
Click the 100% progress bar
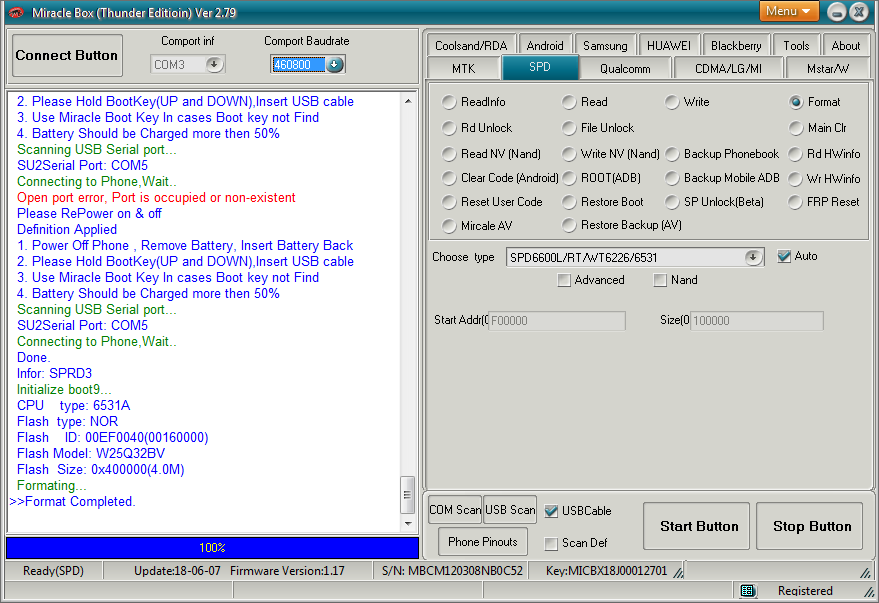pyautogui.click(x=212, y=548)
